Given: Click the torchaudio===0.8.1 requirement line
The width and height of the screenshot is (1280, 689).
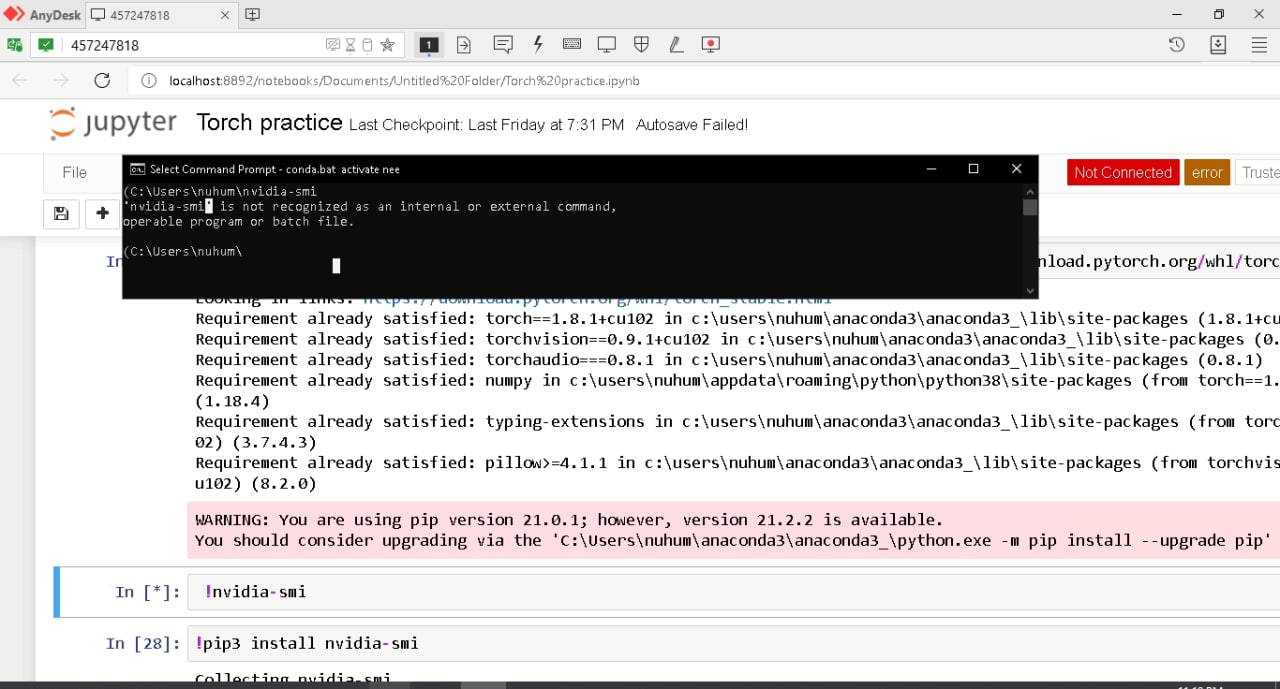Looking at the screenshot, I should pos(729,360).
